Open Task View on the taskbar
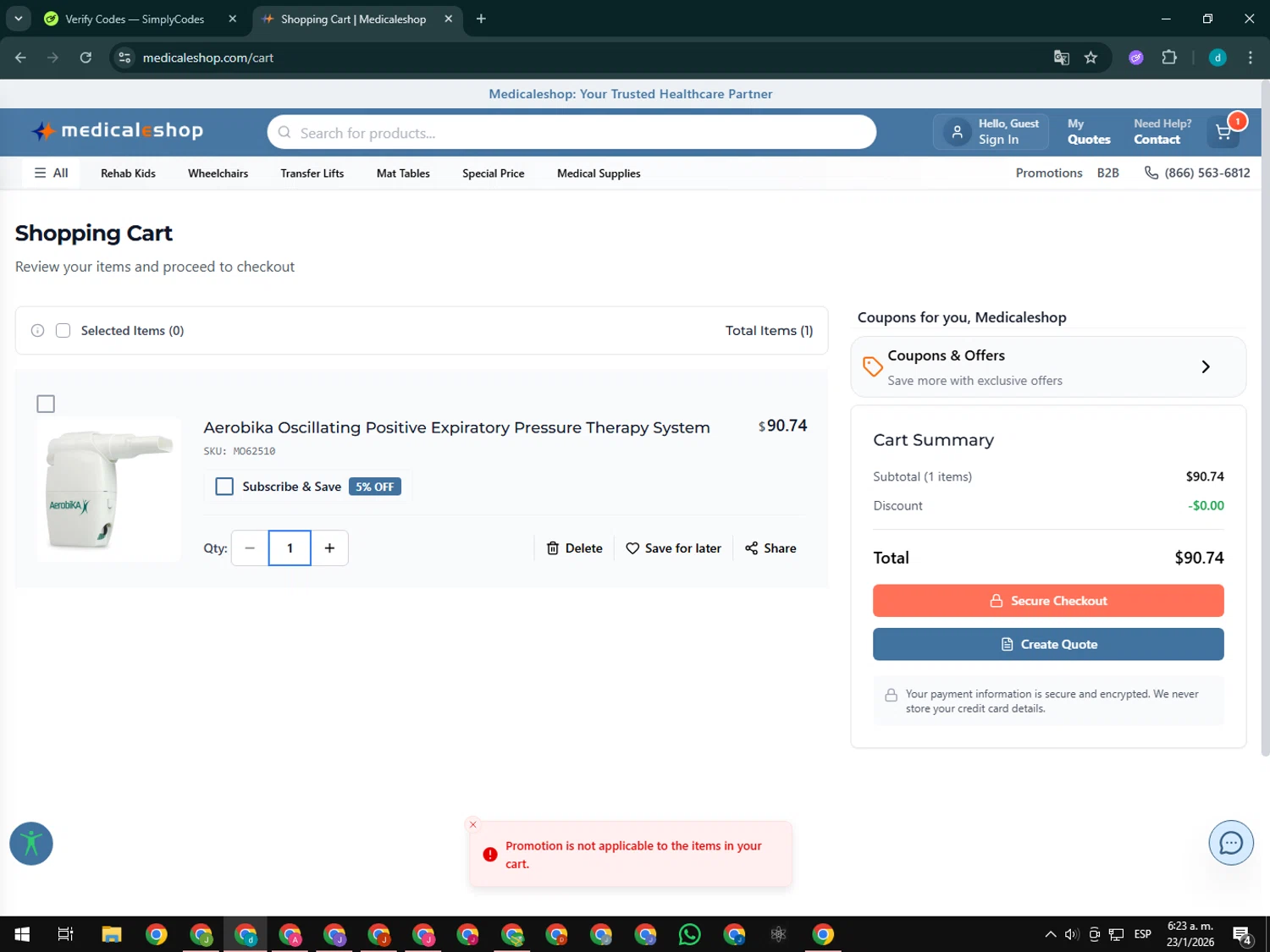 [x=65, y=934]
